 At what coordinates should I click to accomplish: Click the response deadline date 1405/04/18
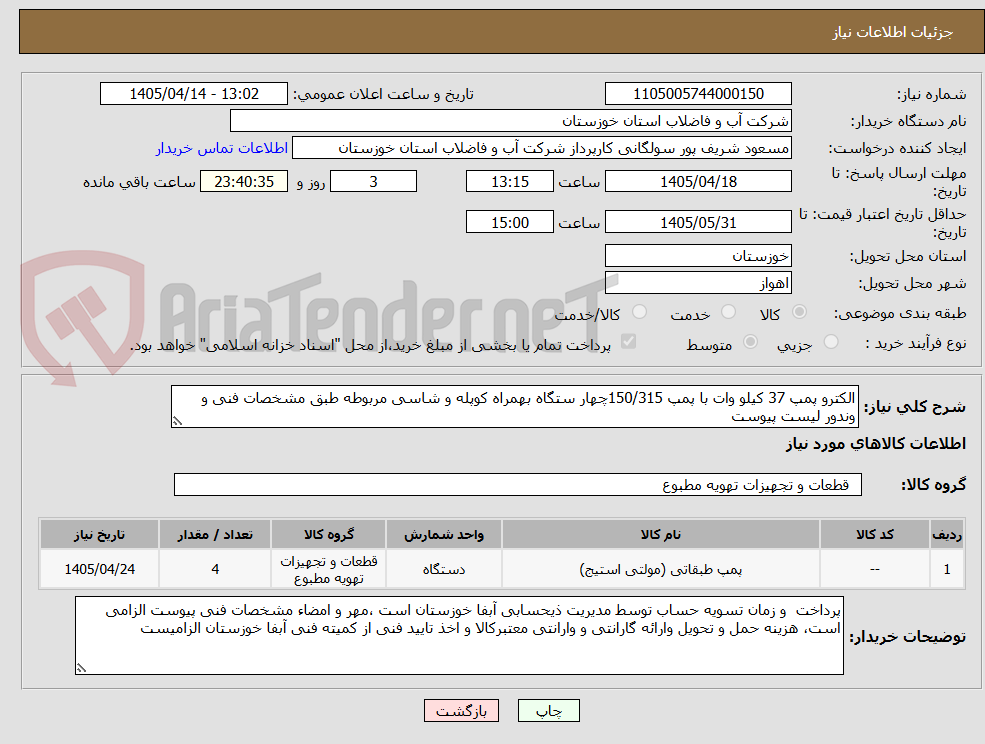[x=698, y=182]
